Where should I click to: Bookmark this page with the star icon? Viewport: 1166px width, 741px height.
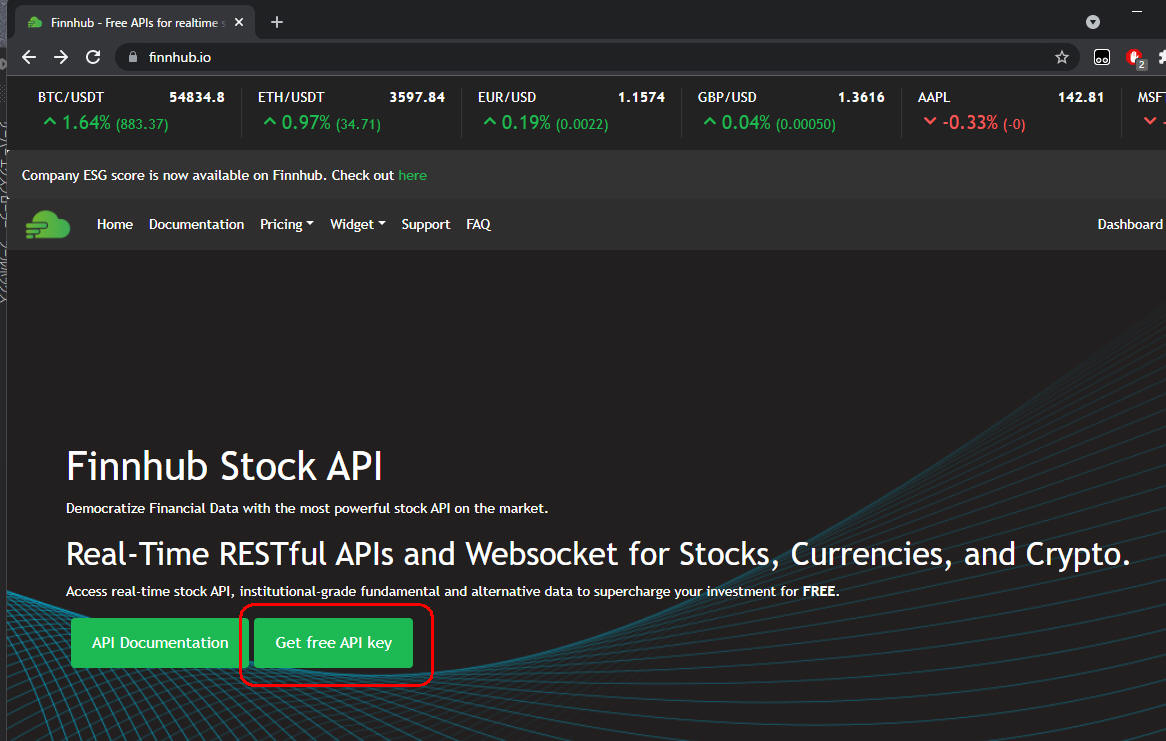click(x=1062, y=57)
